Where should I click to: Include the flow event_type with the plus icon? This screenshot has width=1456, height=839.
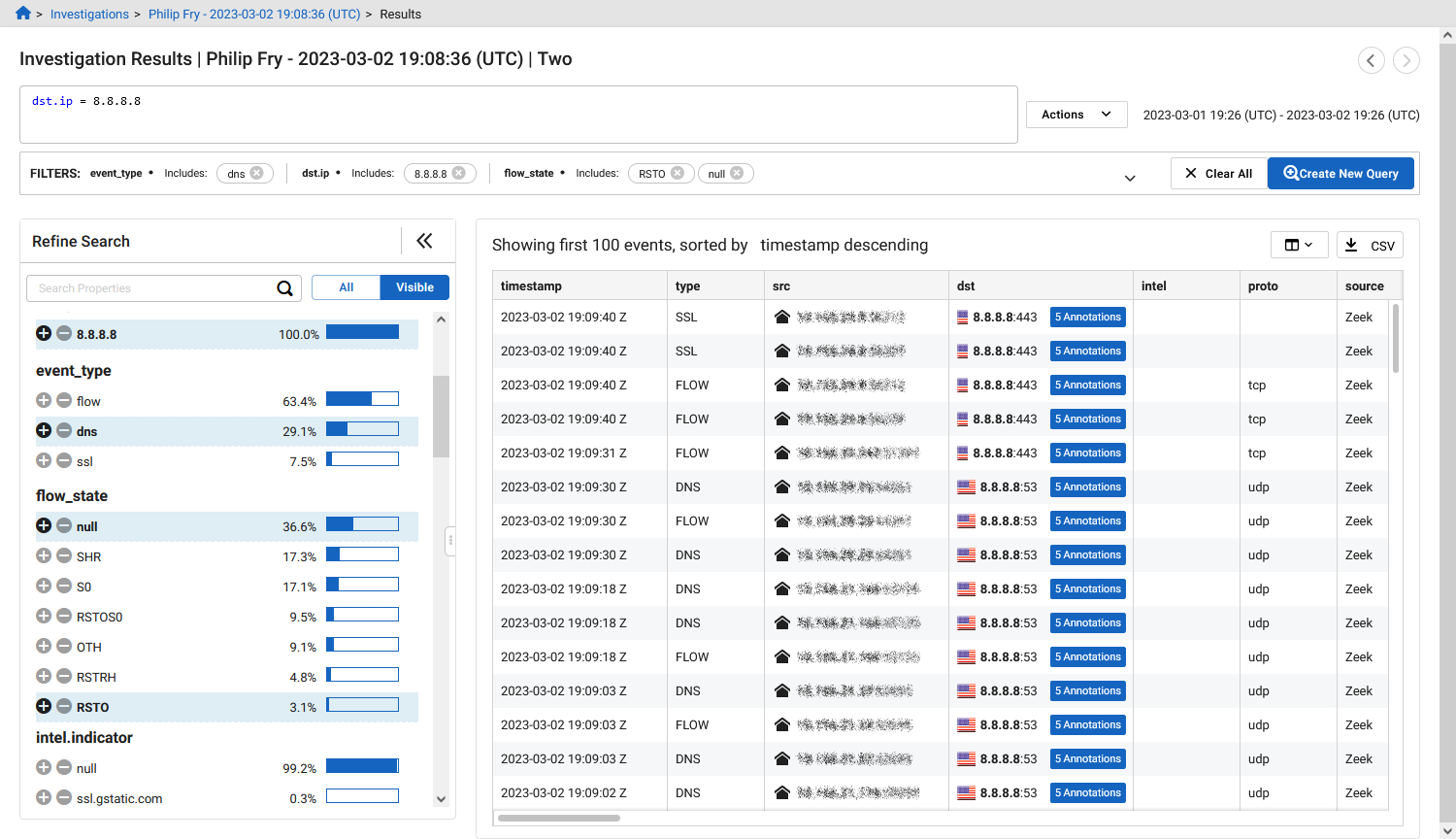(x=44, y=400)
